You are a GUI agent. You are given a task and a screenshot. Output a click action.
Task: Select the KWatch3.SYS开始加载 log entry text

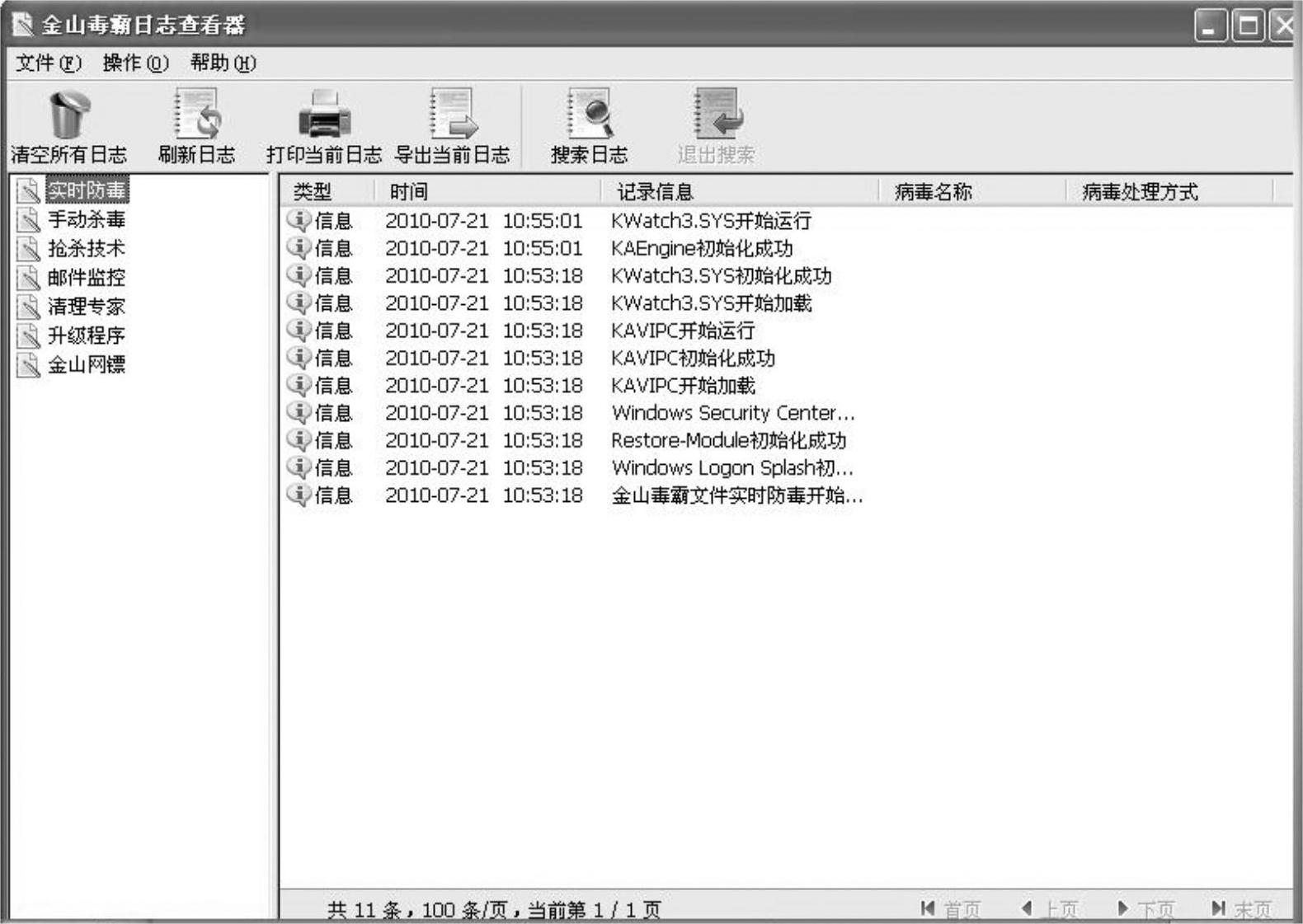712,303
